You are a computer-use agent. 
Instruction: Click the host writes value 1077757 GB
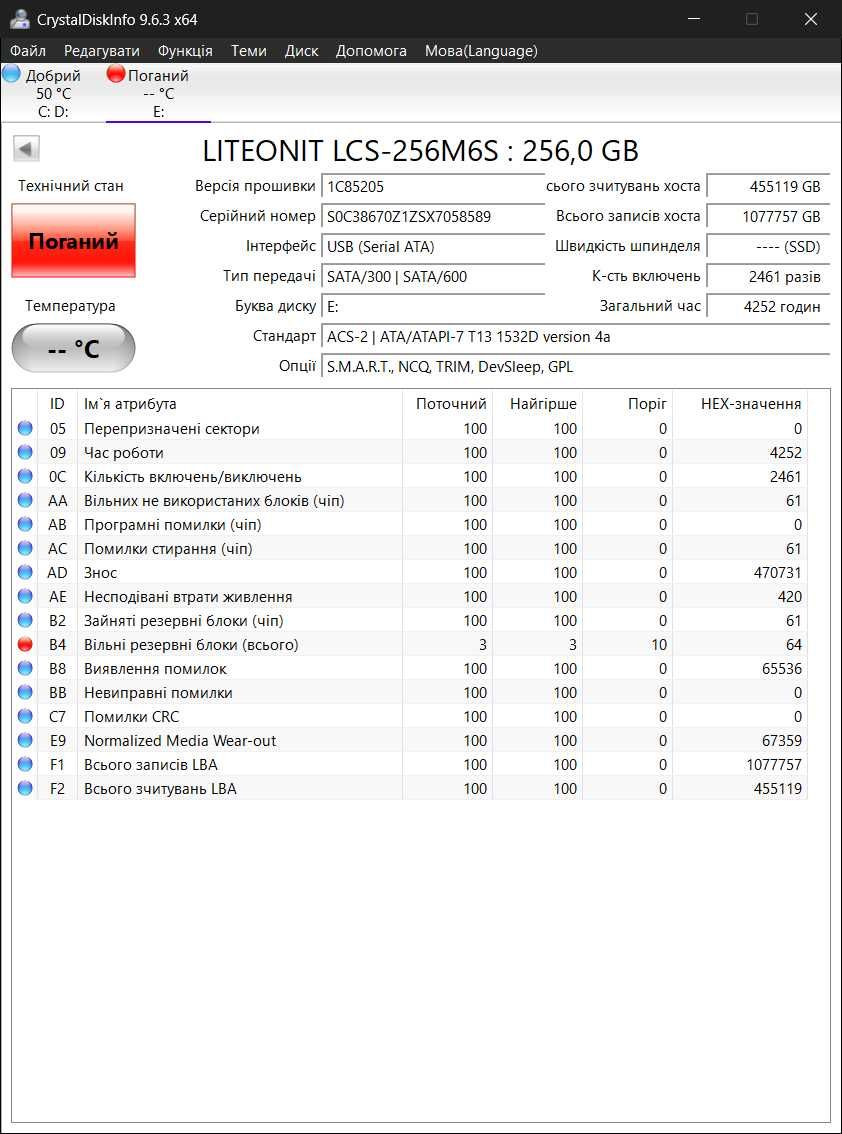coord(767,216)
